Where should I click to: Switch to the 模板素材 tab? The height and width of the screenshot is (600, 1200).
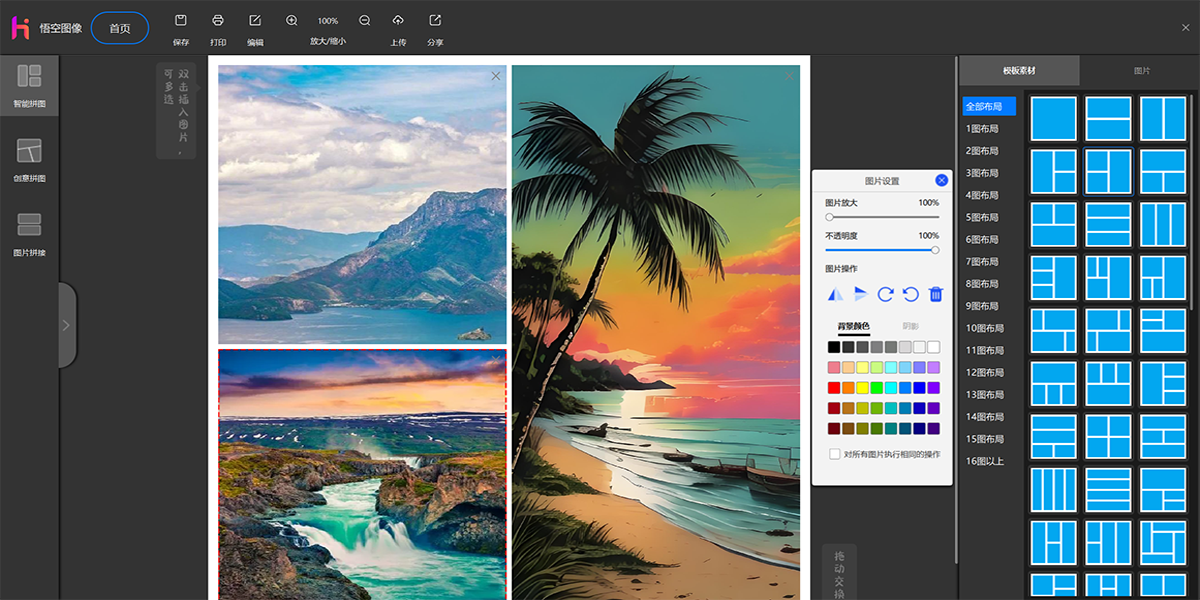tap(1019, 71)
